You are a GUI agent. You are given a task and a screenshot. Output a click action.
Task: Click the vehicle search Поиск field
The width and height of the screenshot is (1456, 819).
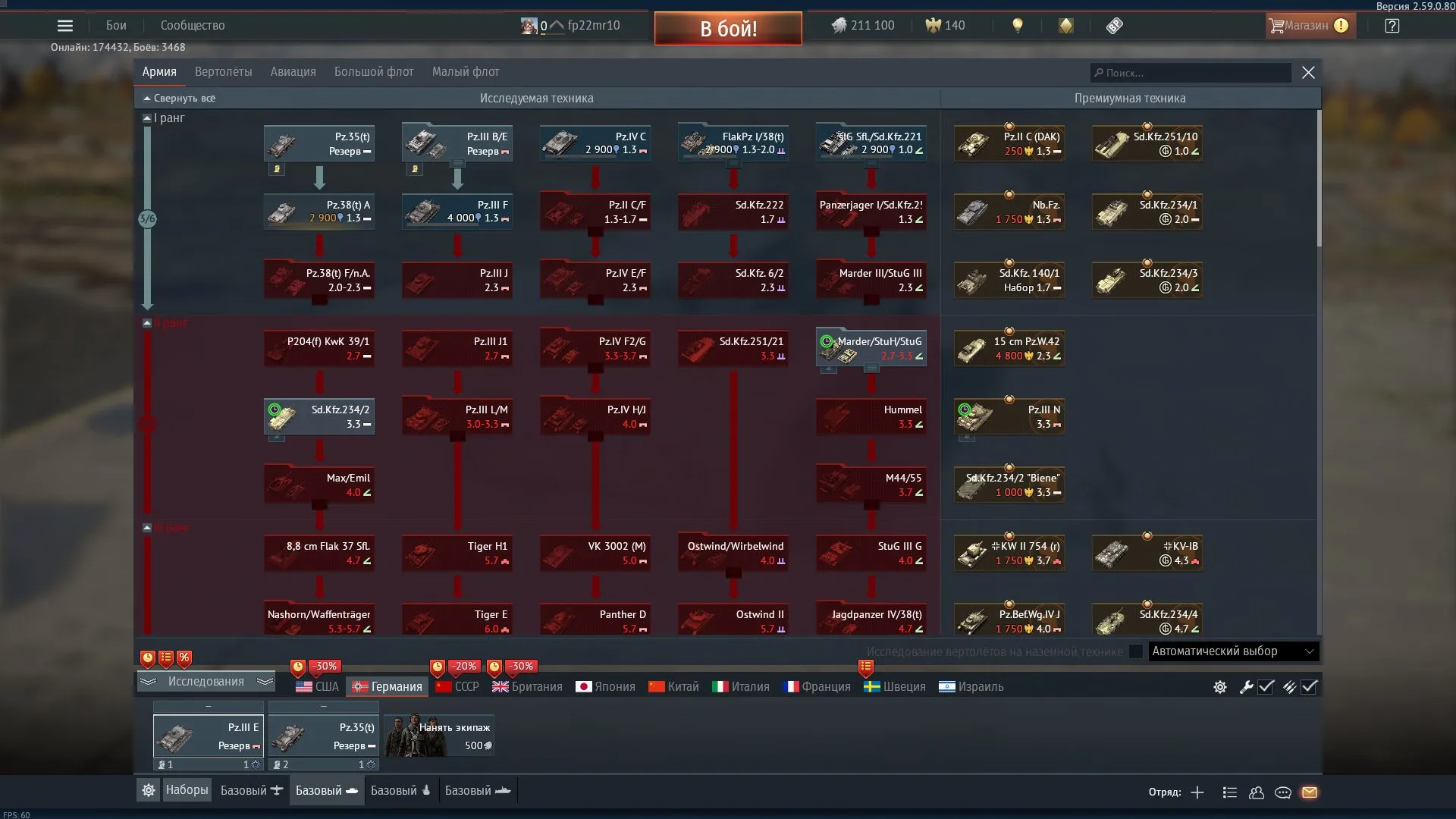click(1191, 73)
